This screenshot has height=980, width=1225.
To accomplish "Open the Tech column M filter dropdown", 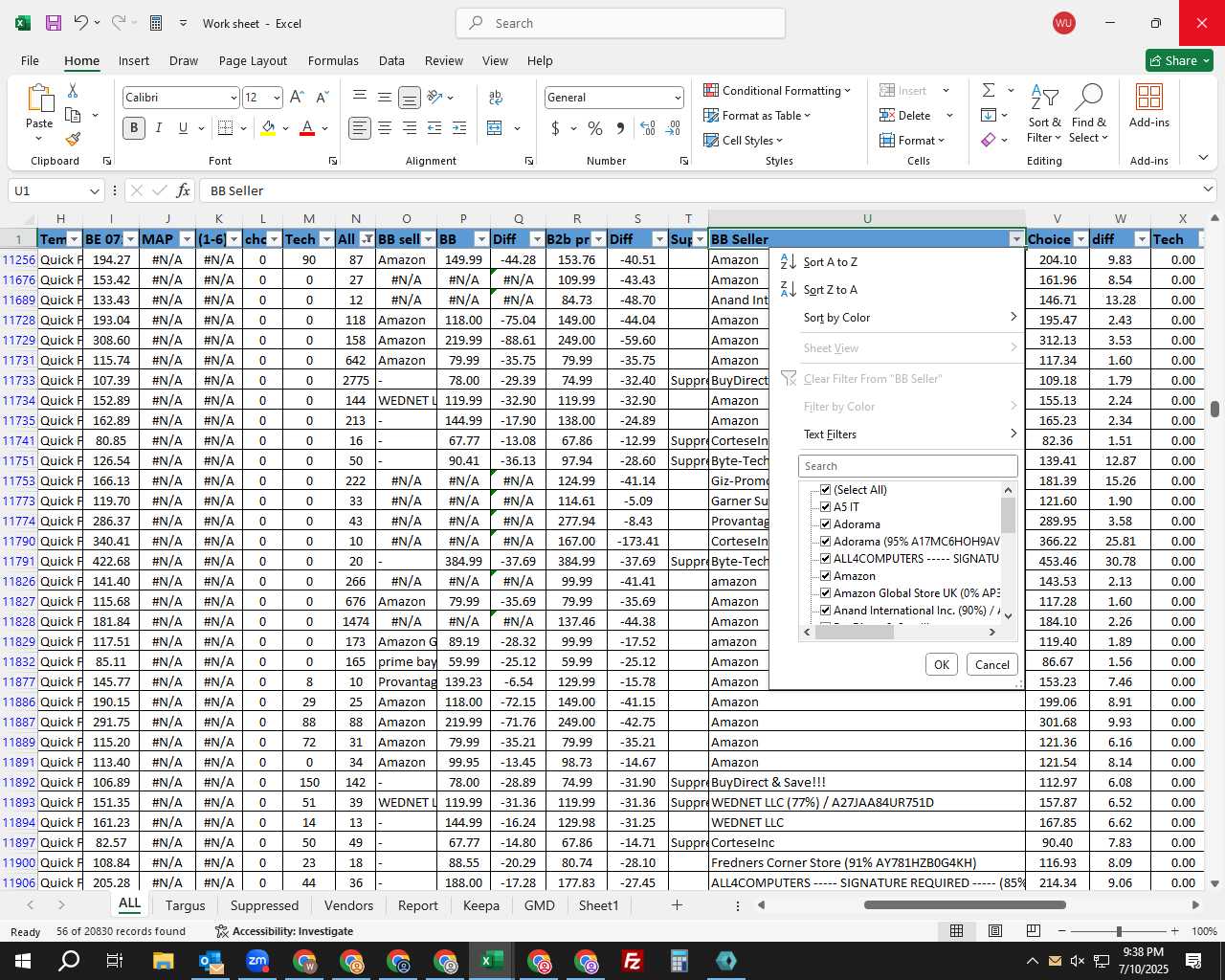I will click(326, 239).
